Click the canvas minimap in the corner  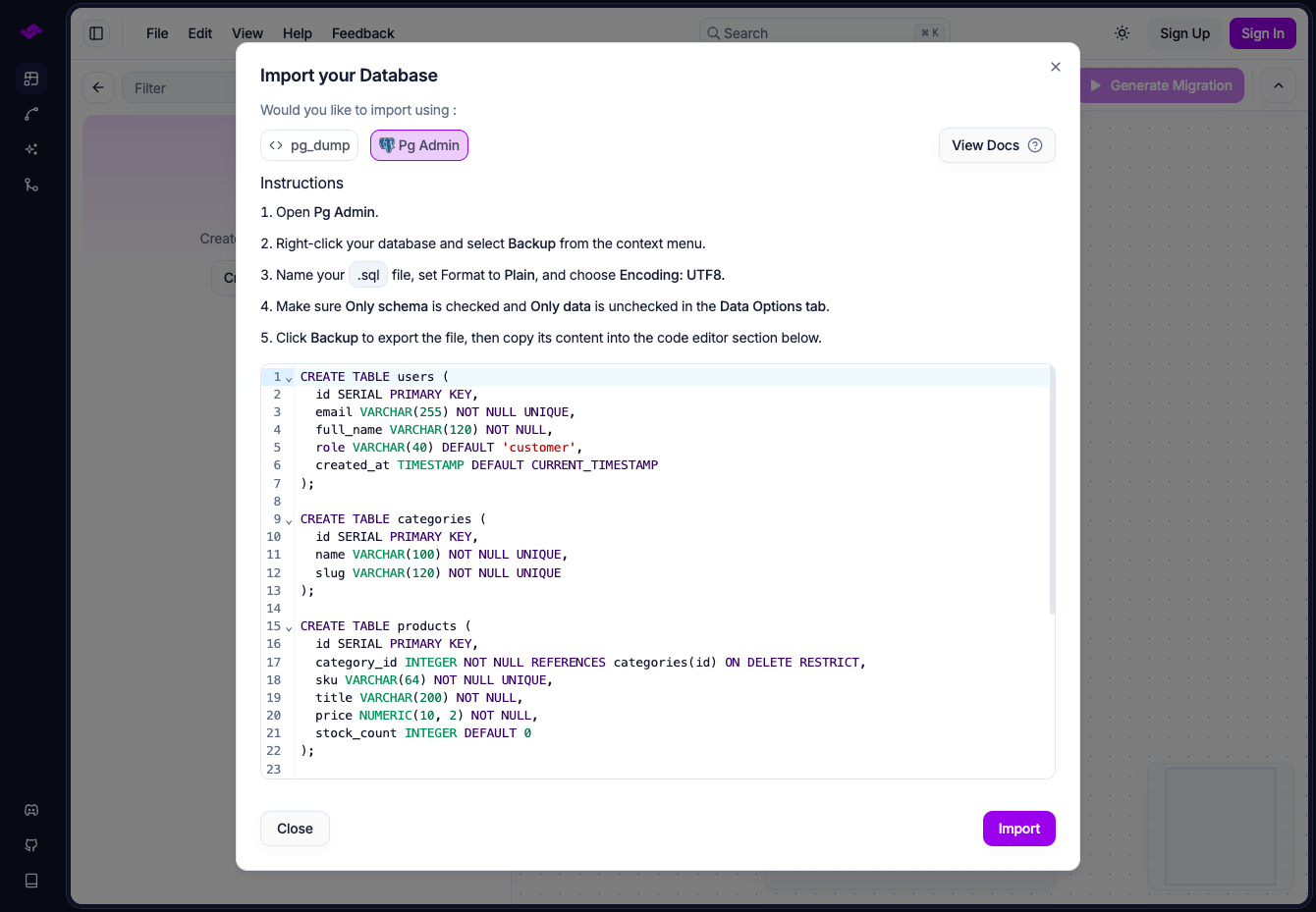click(x=1221, y=827)
